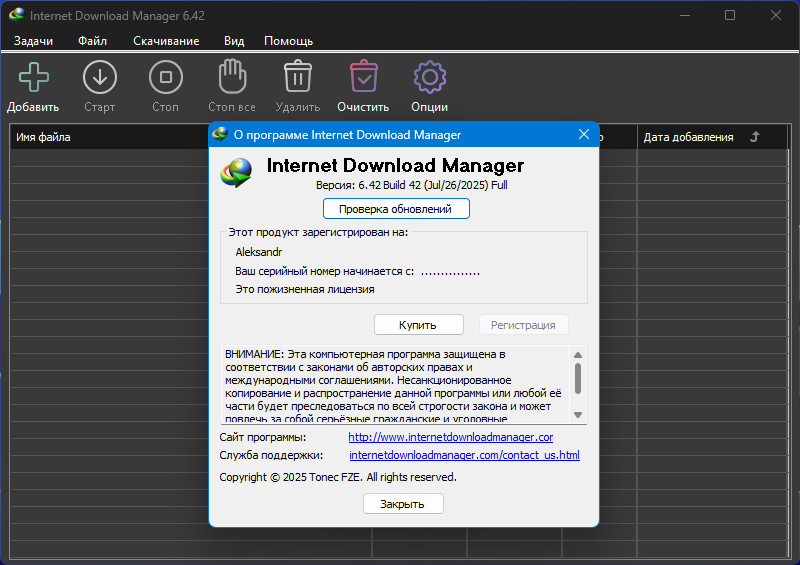Viewport: 800px width, 565px height.
Task: Click the Стоп все hand icon
Action: click(x=232, y=77)
